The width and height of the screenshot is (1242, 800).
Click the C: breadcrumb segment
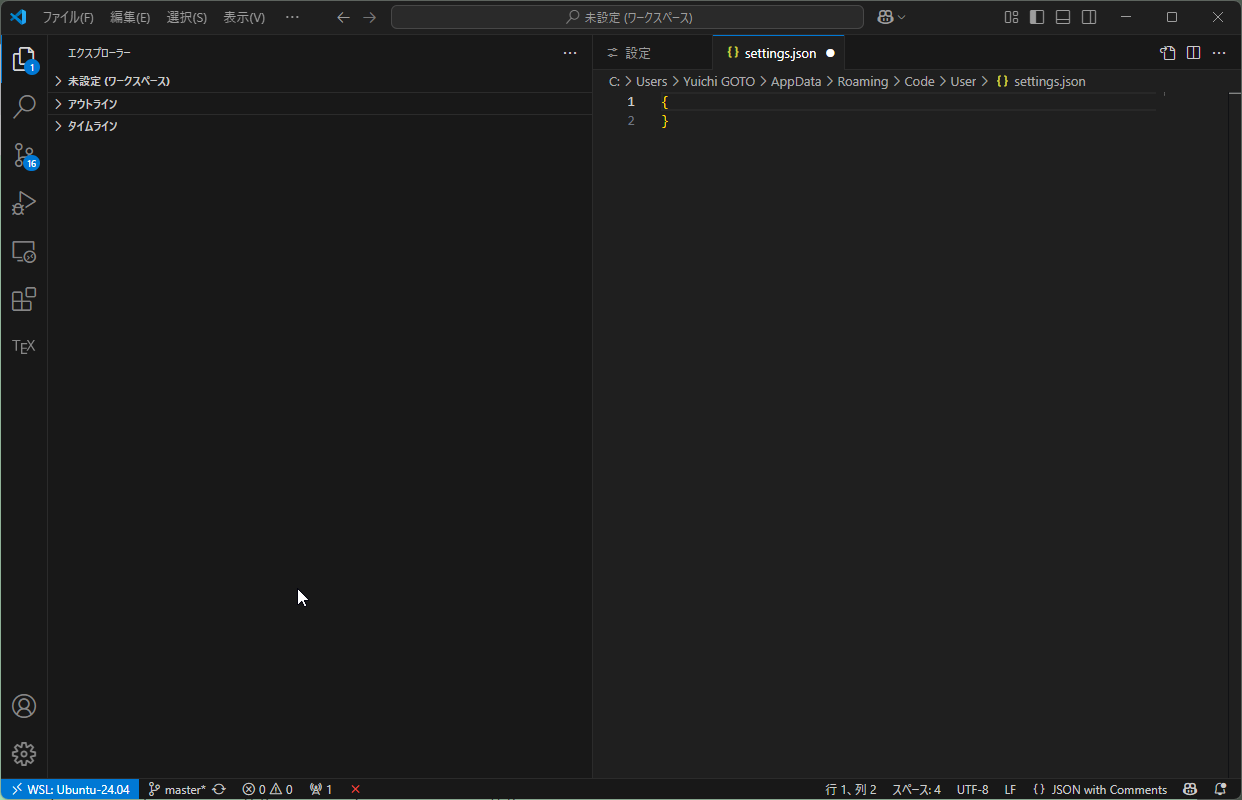pos(614,81)
